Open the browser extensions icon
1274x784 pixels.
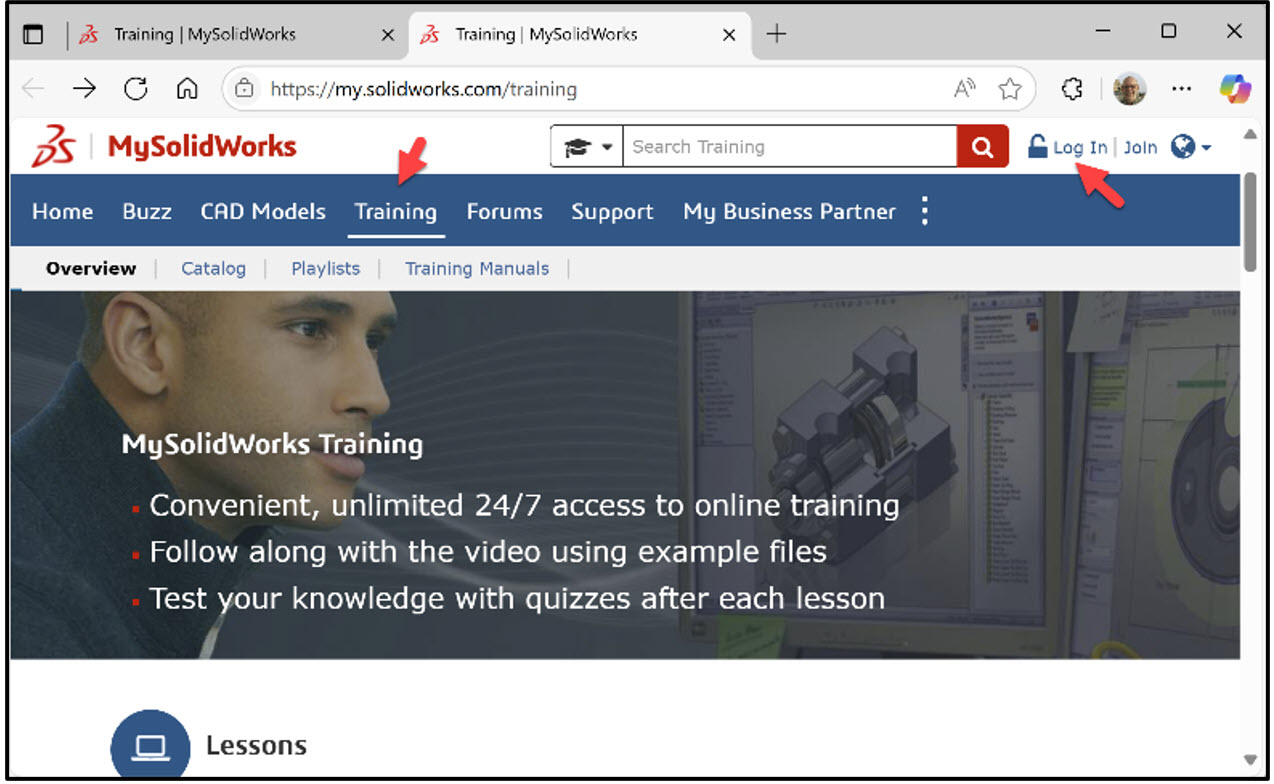(x=1071, y=88)
